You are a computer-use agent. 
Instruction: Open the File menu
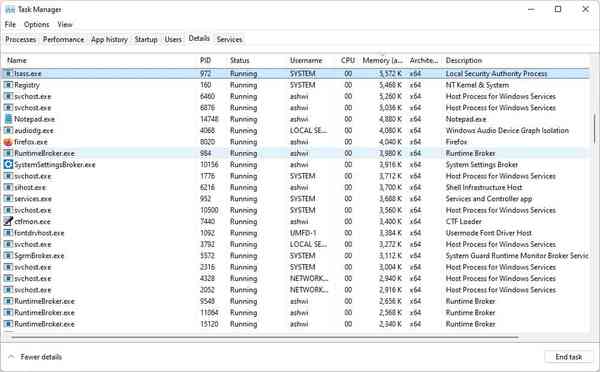(10, 24)
